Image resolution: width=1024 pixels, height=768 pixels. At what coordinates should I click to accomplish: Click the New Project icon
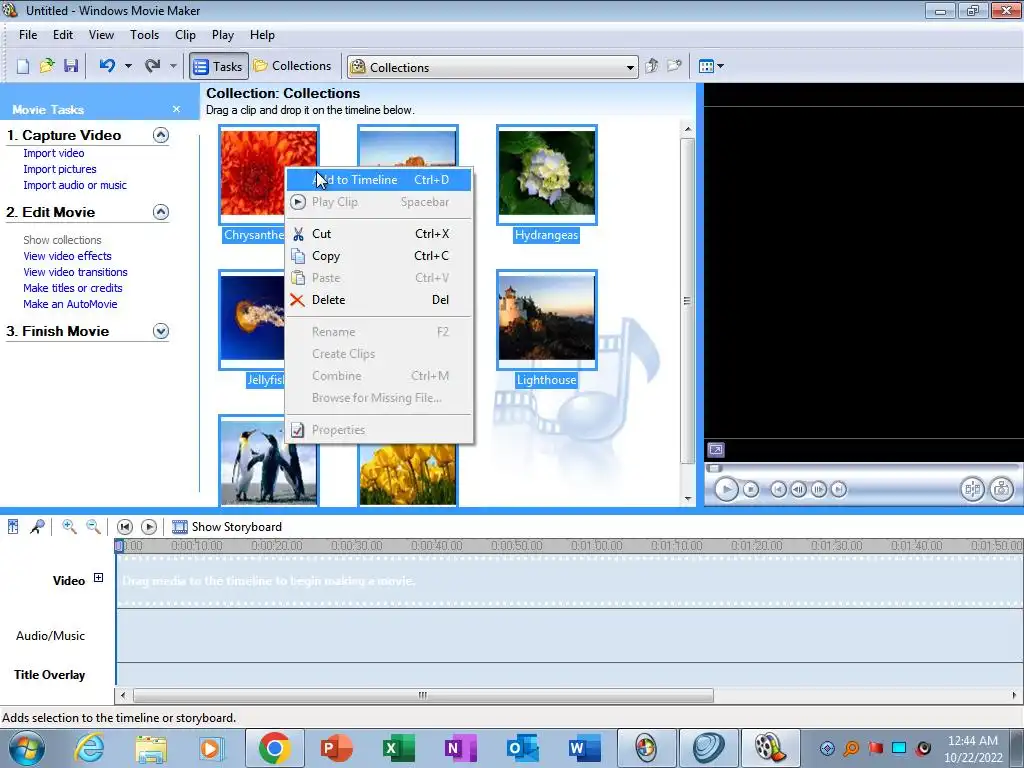click(23, 66)
